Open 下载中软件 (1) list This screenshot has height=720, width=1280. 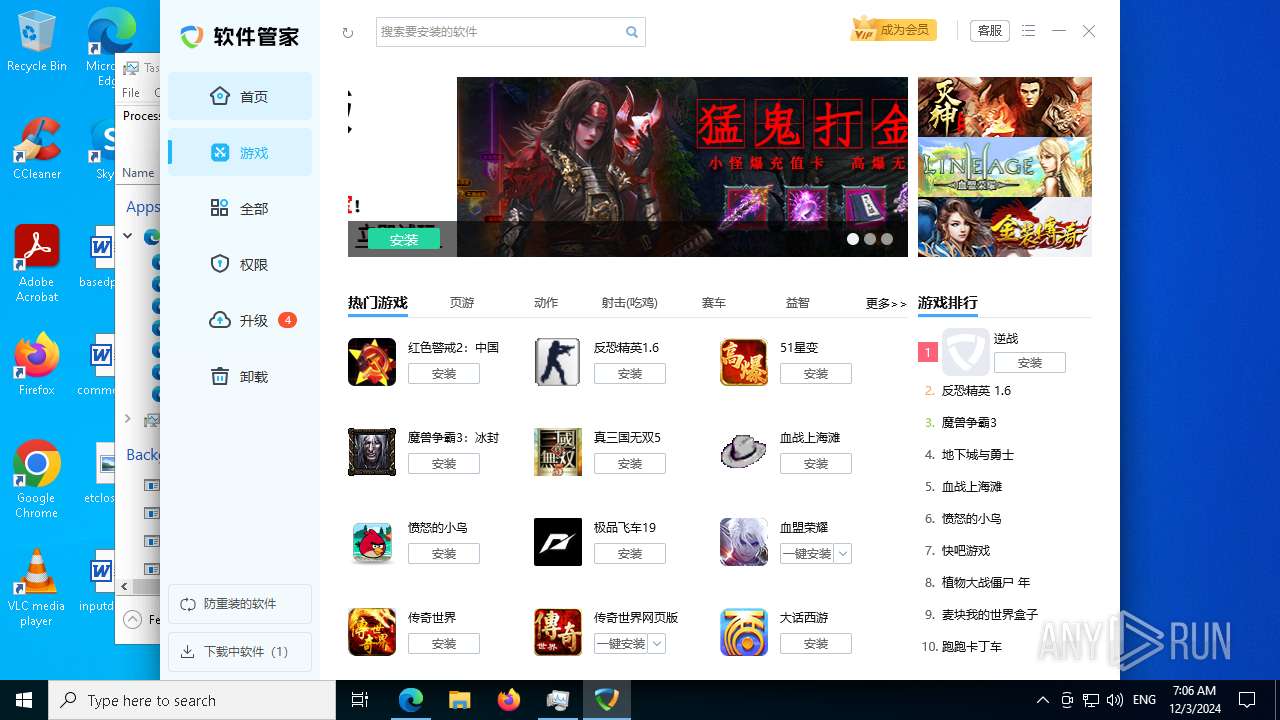point(240,652)
